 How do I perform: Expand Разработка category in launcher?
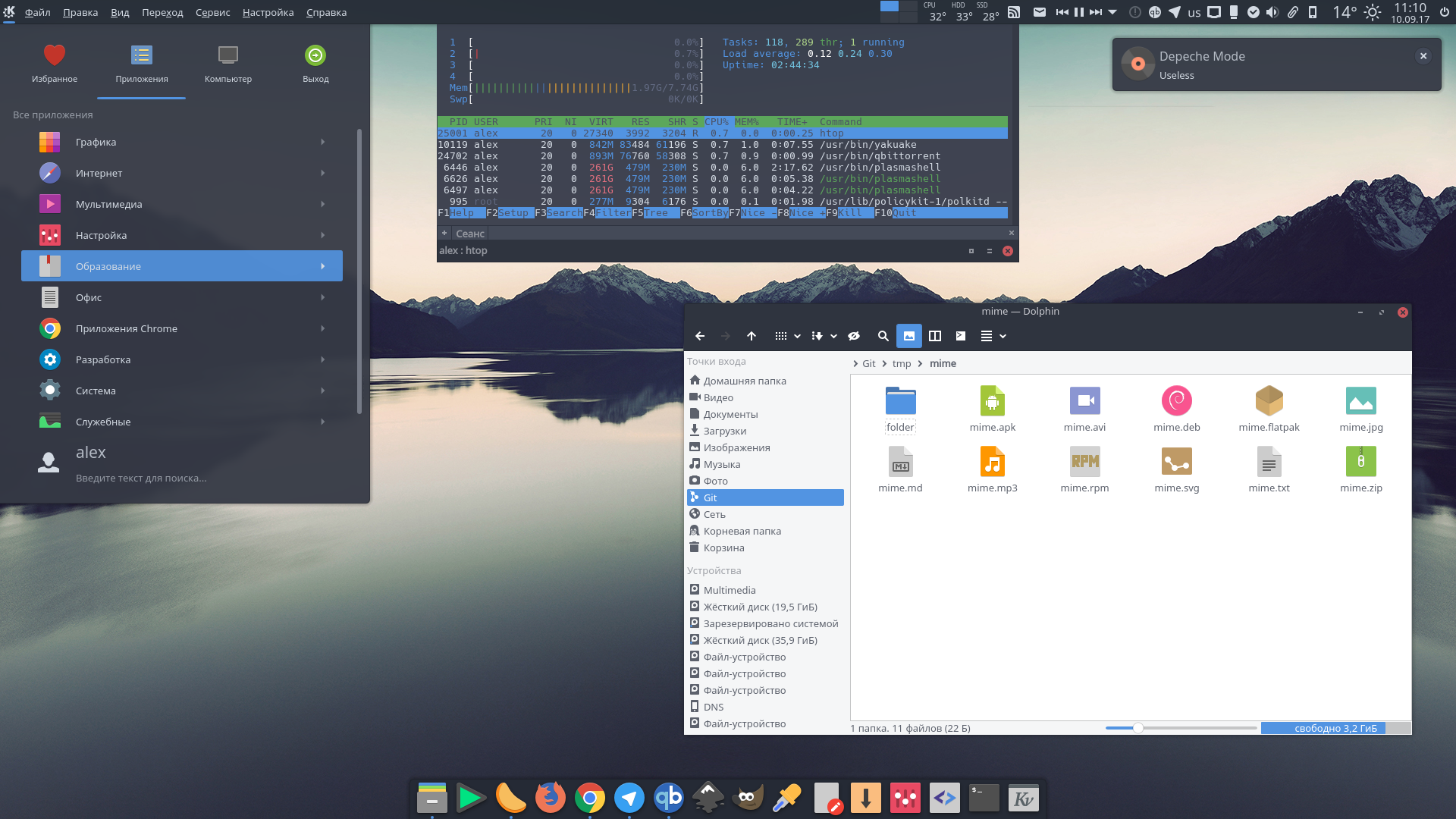pos(182,359)
